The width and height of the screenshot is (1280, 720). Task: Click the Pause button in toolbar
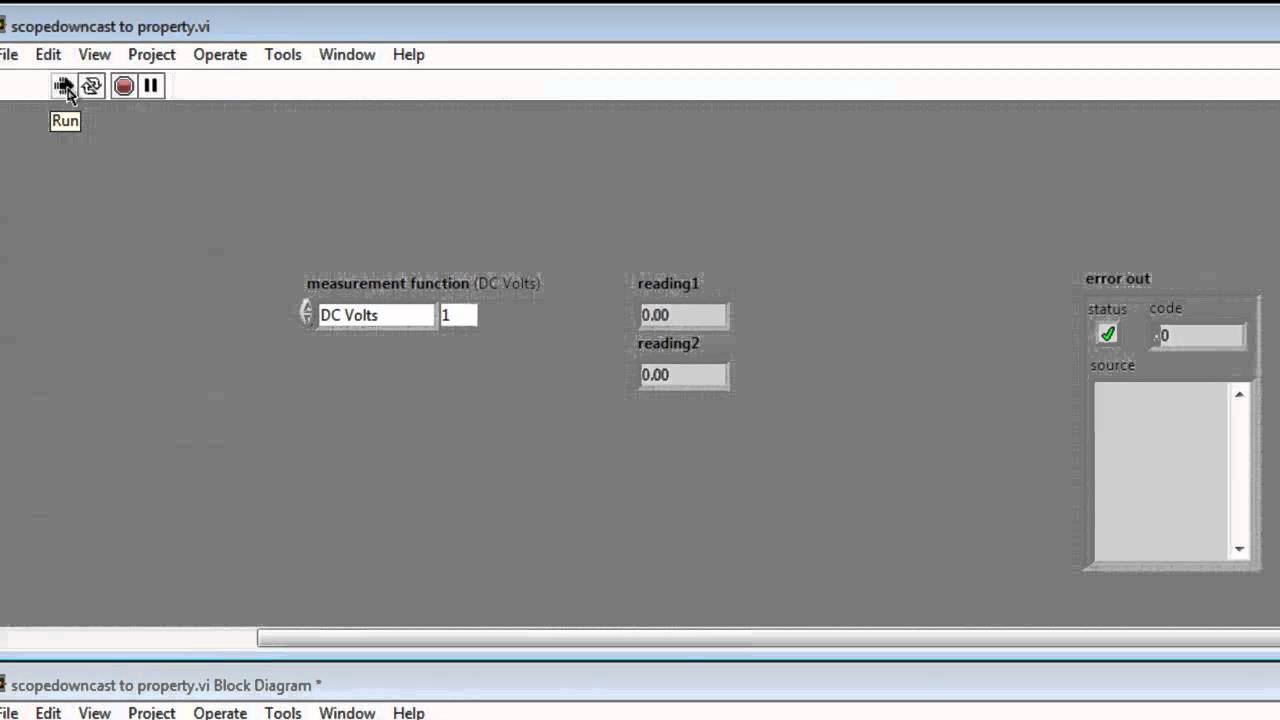click(x=151, y=86)
